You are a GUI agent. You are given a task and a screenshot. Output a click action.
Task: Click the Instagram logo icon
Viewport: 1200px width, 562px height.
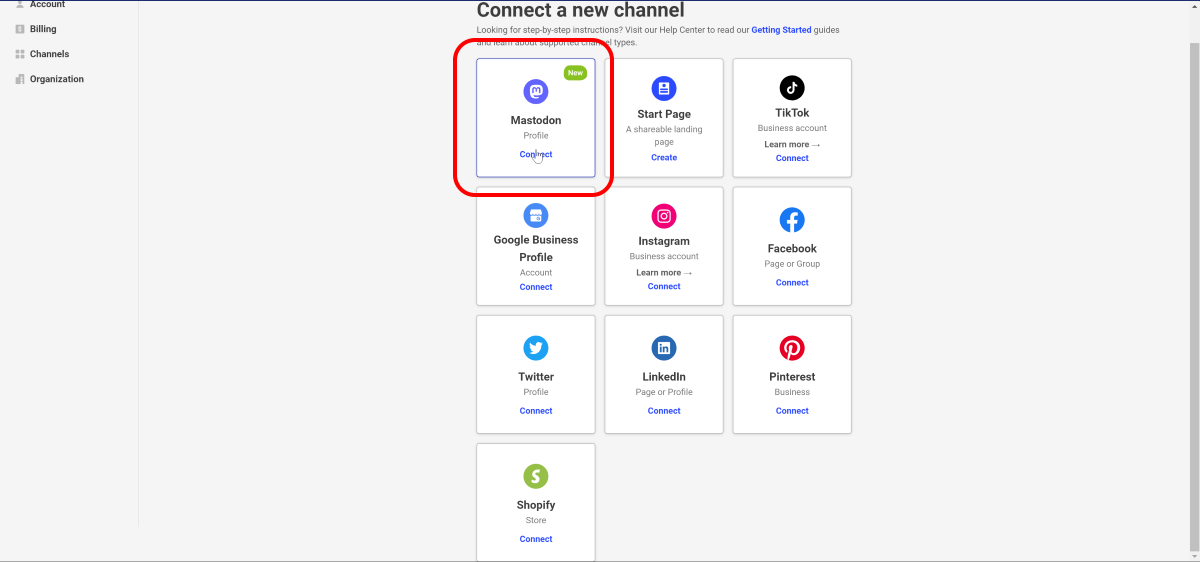[x=664, y=216]
